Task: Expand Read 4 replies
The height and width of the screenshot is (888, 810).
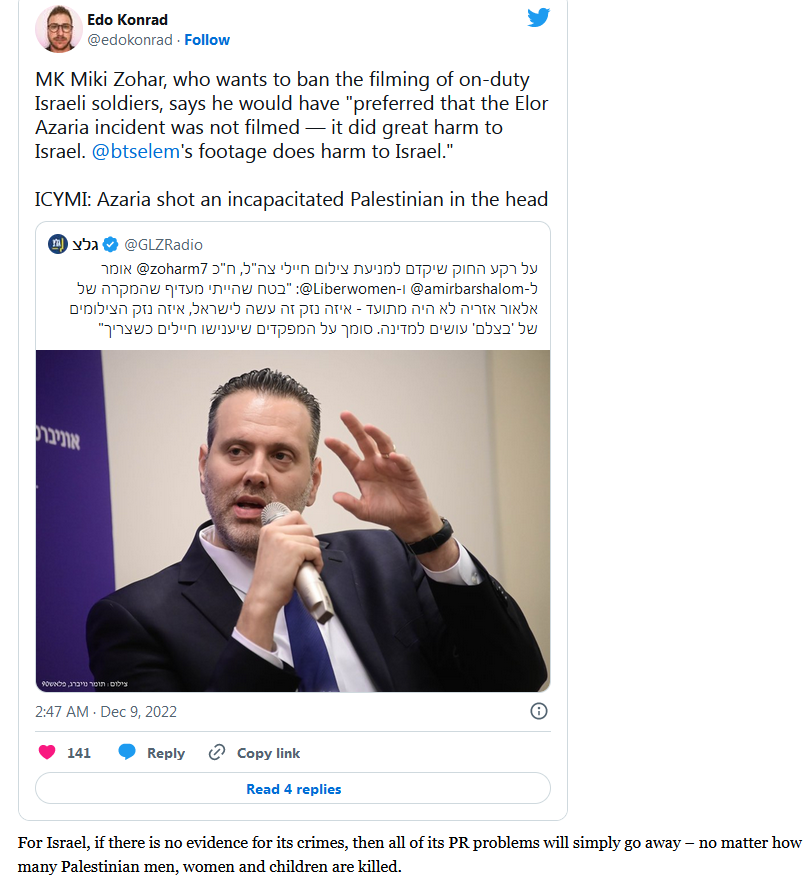Action: (x=293, y=788)
